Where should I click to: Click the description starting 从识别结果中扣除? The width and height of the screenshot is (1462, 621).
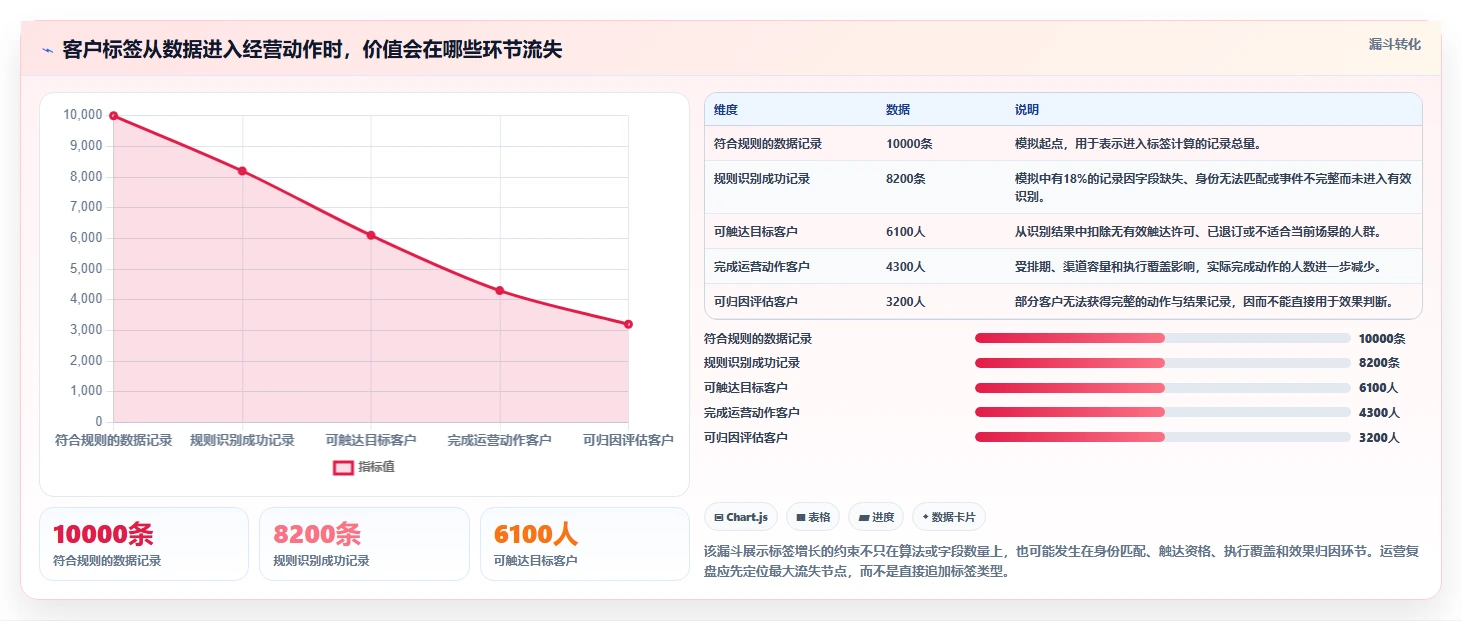pyautogui.click(x=1198, y=232)
